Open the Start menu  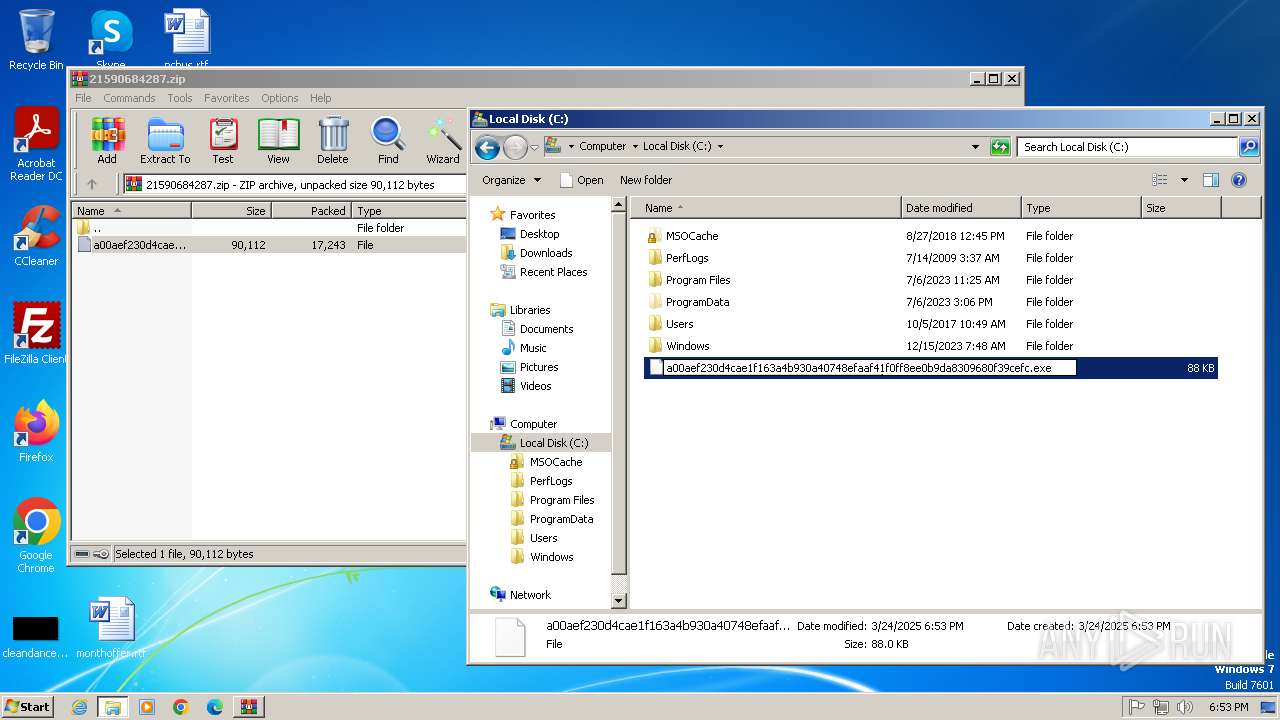28,707
